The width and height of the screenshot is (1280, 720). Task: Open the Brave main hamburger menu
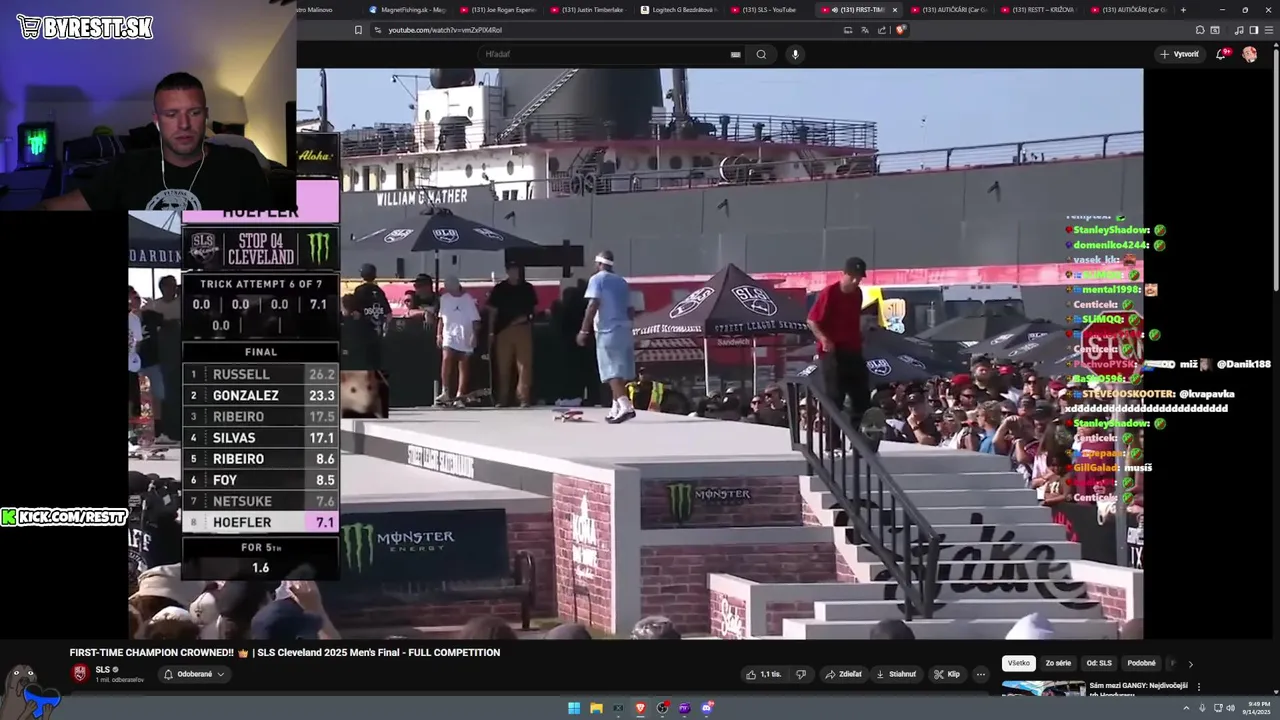pyautogui.click(x=1267, y=30)
